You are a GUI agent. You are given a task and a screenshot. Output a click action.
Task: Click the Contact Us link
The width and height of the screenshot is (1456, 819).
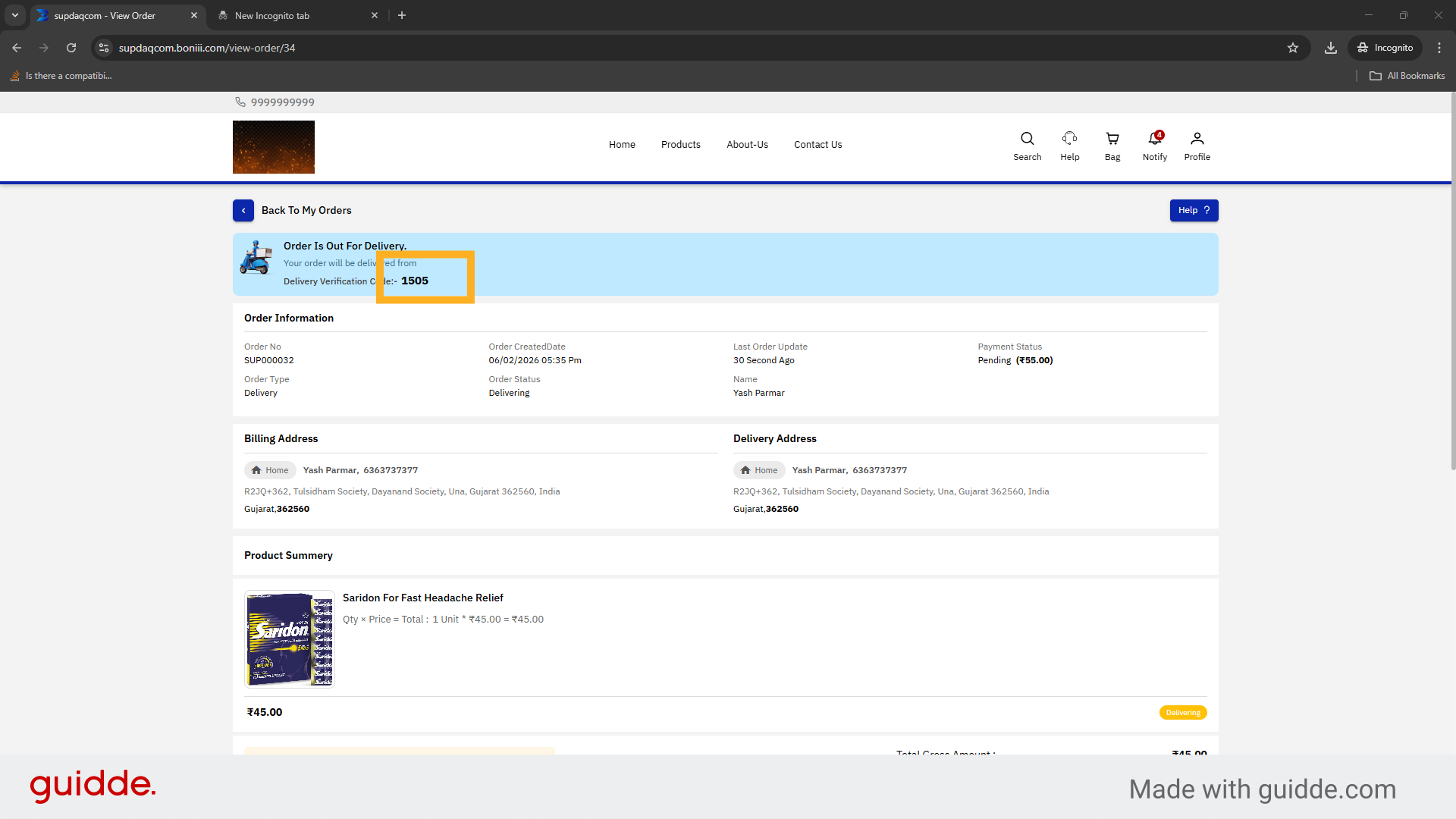(817, 145)
